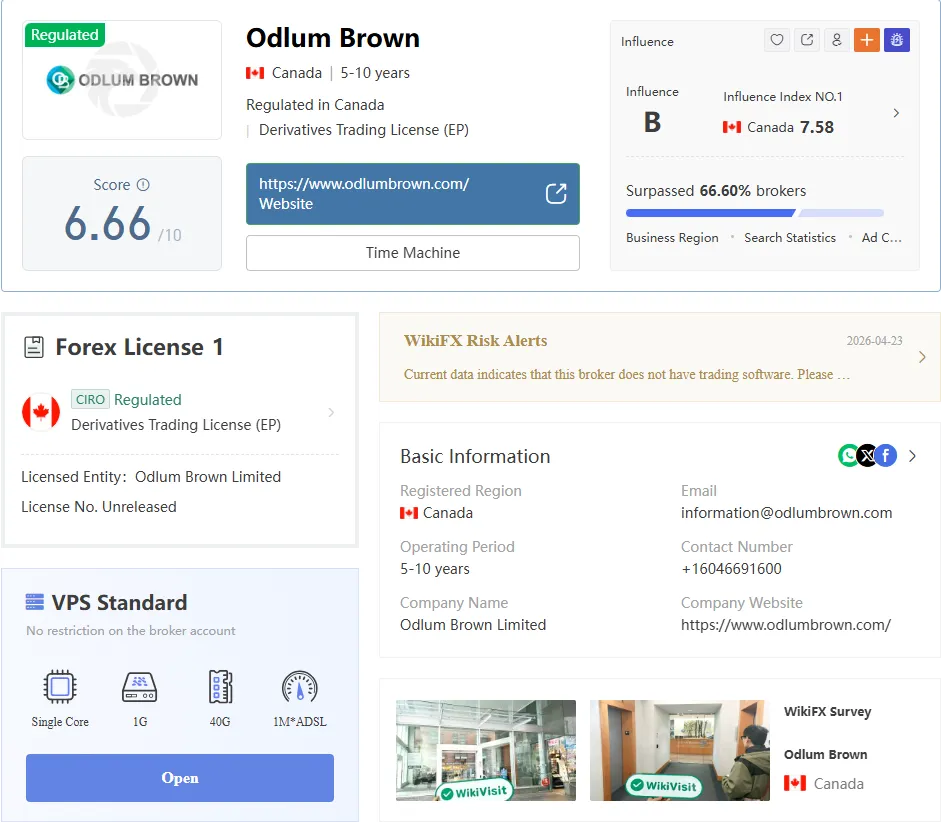Click the WhatsApp contact icon
Image resolution: width=941 pixels, height=822 pixels.
click(848, 456)
